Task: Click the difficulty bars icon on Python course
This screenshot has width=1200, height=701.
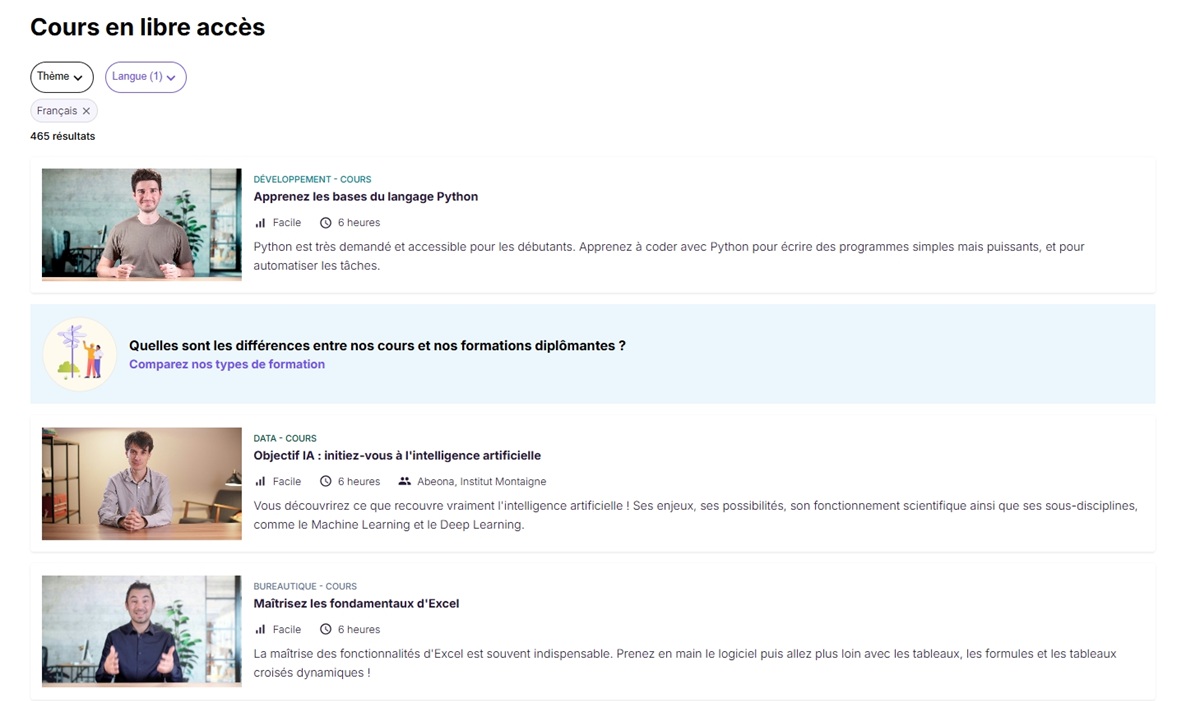Action: coord(260,223)
